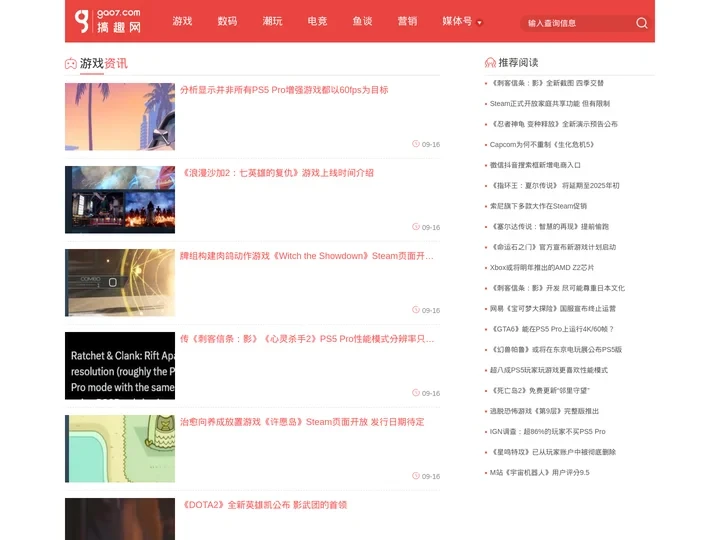Click the DOTA2 article thumbnail

point(120,519)
